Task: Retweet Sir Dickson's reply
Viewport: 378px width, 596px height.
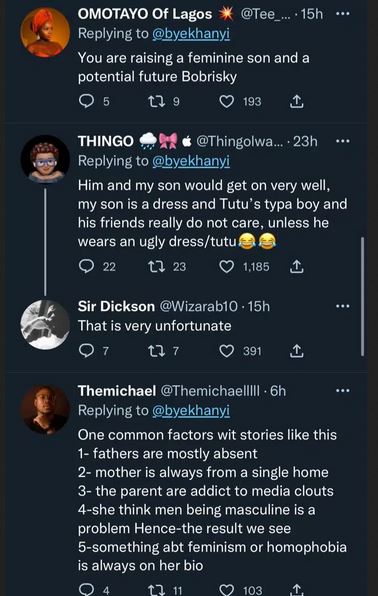Action: tap(156, 351)
